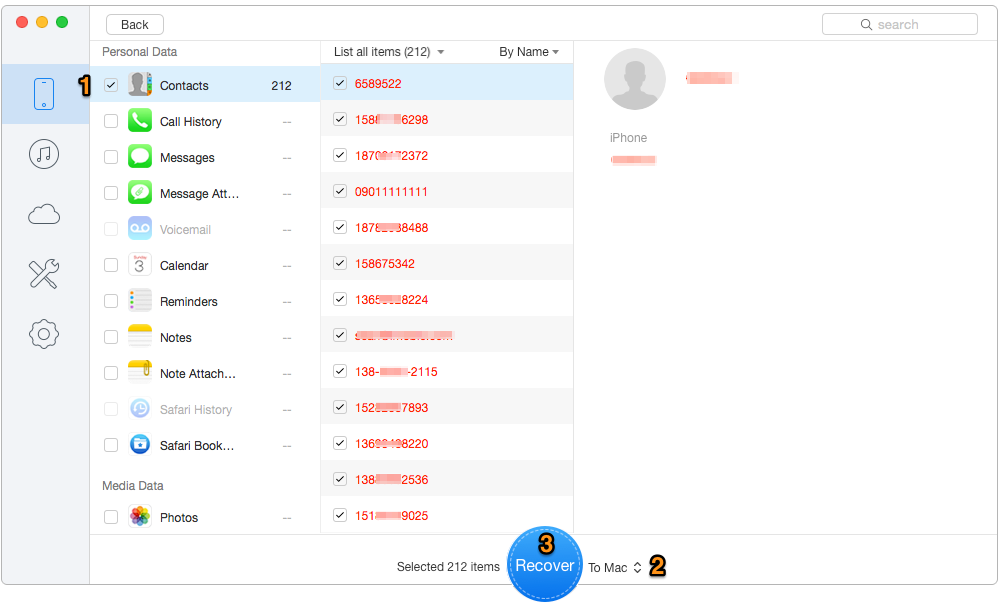
Task: Click inside the search field
Action: (900, 24)
